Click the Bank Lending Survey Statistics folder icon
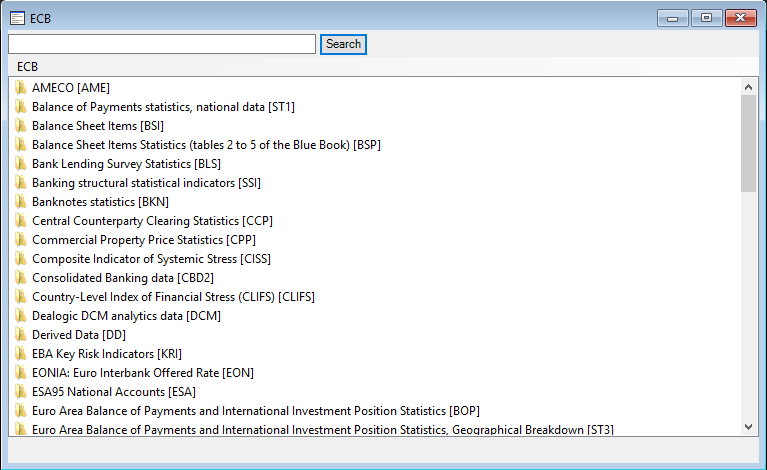The height and width of the screenshot is (470, 767). pos(21,164)
